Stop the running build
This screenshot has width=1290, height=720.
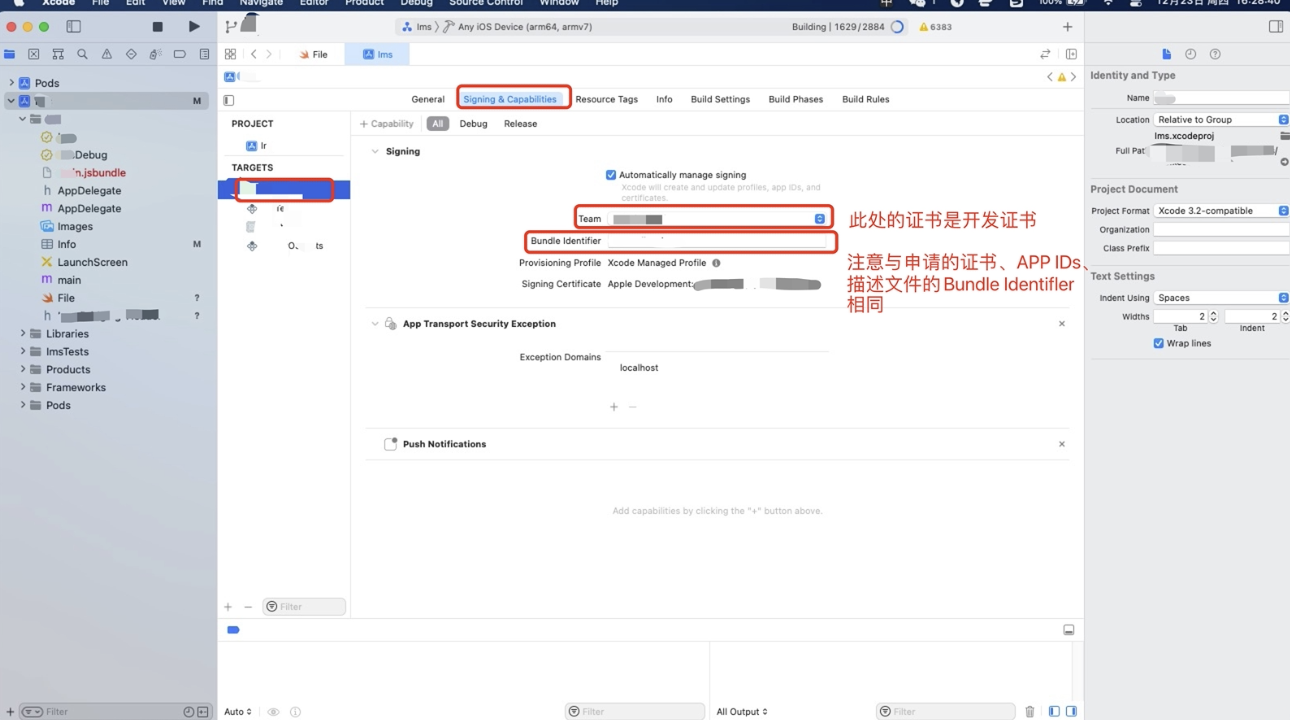pos(157,27)
